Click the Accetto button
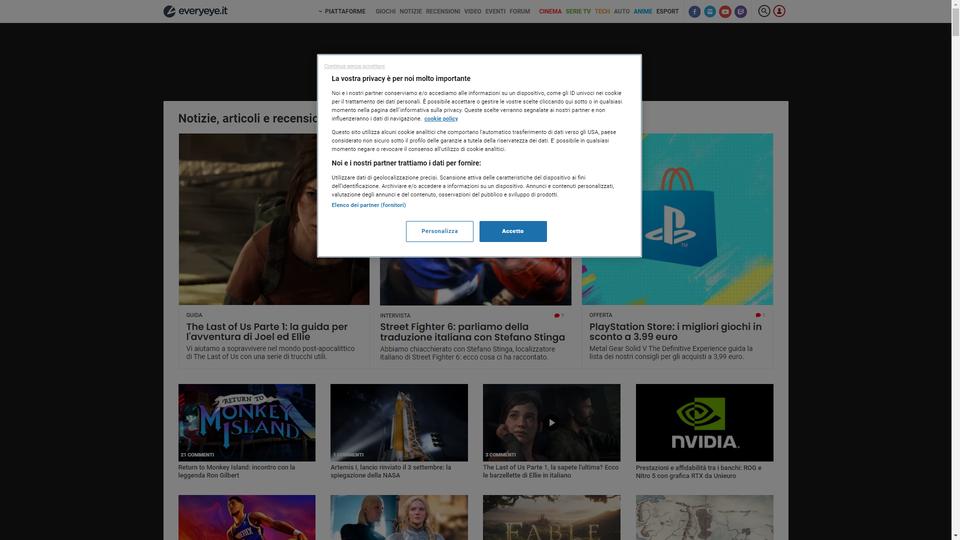960x540 pixels. [513, 231]
